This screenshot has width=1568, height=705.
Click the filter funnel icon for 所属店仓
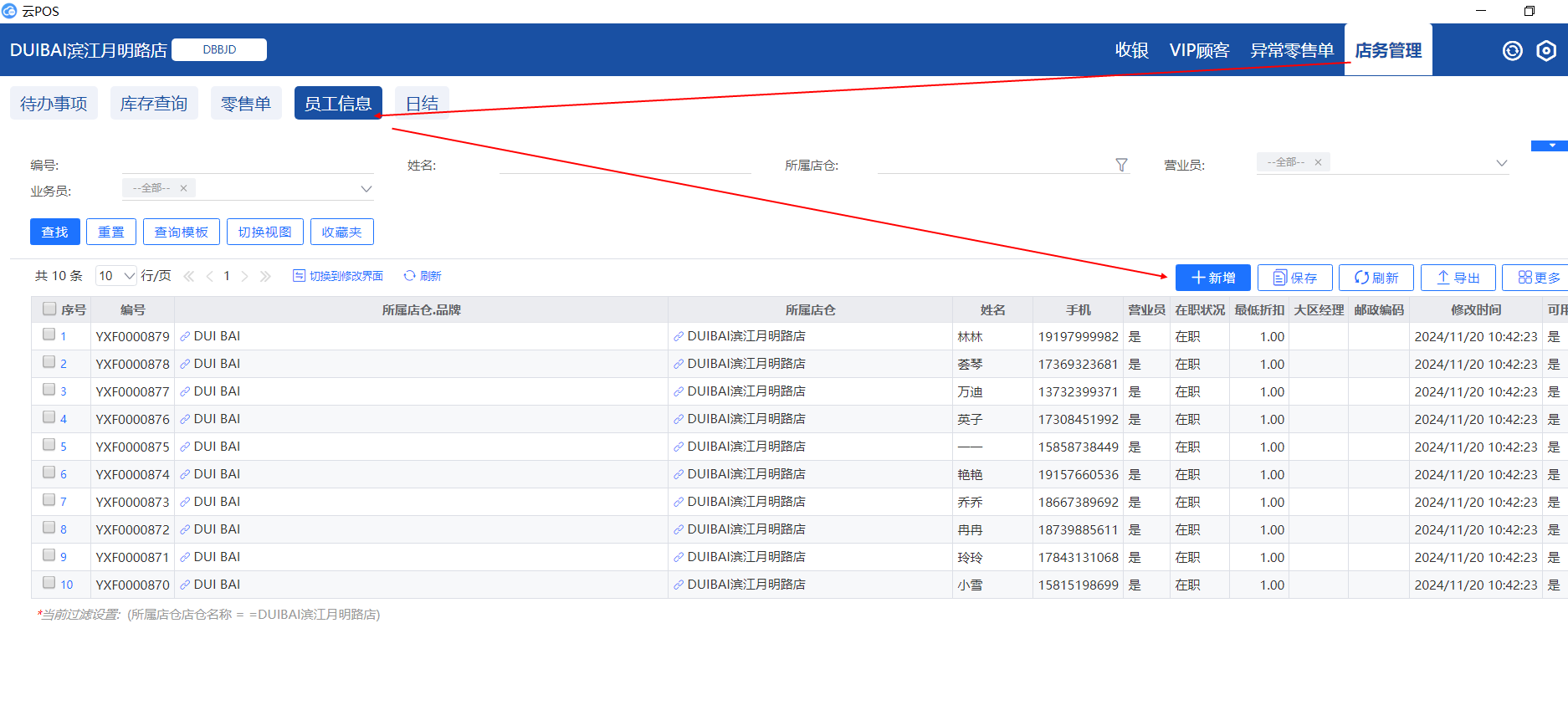(x=1121, y=165)
